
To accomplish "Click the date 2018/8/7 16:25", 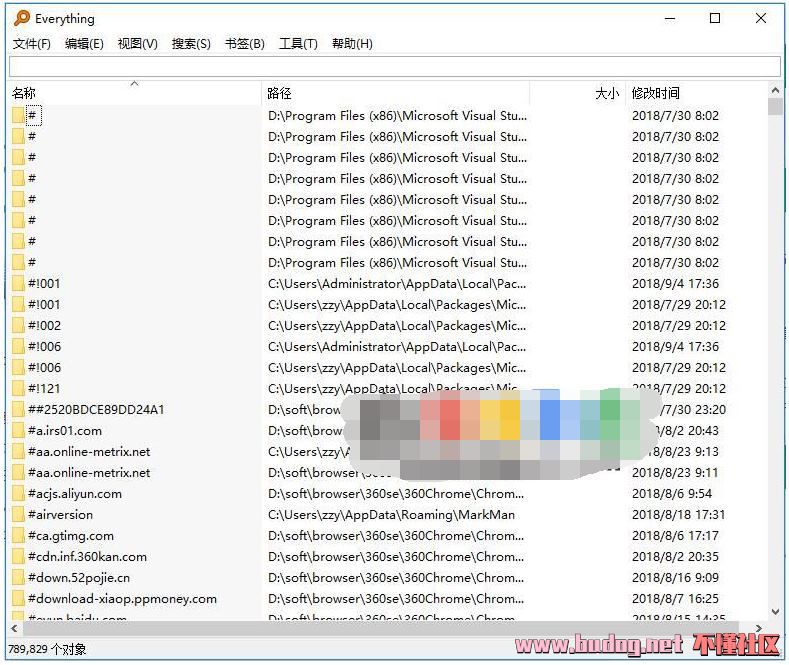I will (675, 599).
